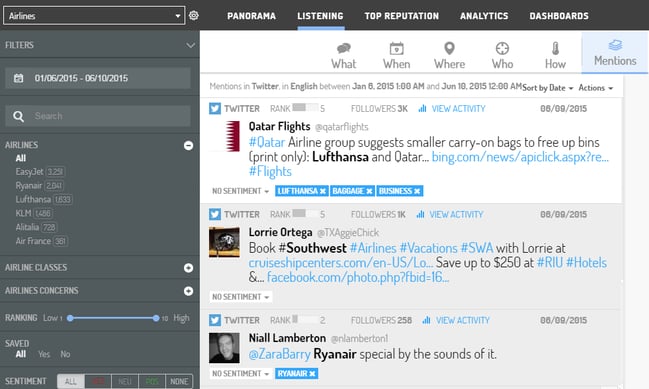Click Twitter icon on Qatar Flights mention
The height and width of the screenshot is (389, 649).
click(x=215, y=108)
